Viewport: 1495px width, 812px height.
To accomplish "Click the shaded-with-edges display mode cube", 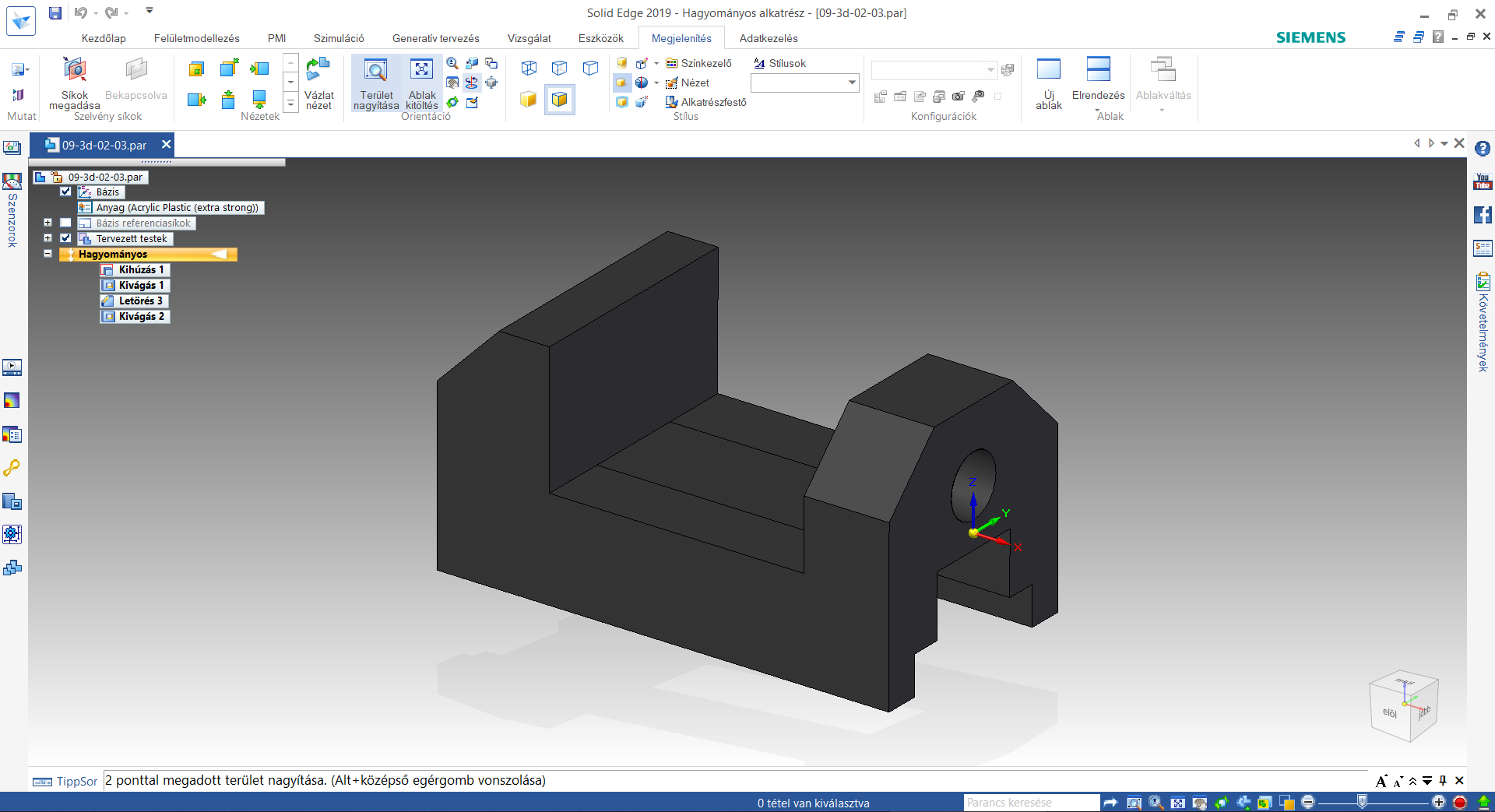I will click(x=559, y=100).
